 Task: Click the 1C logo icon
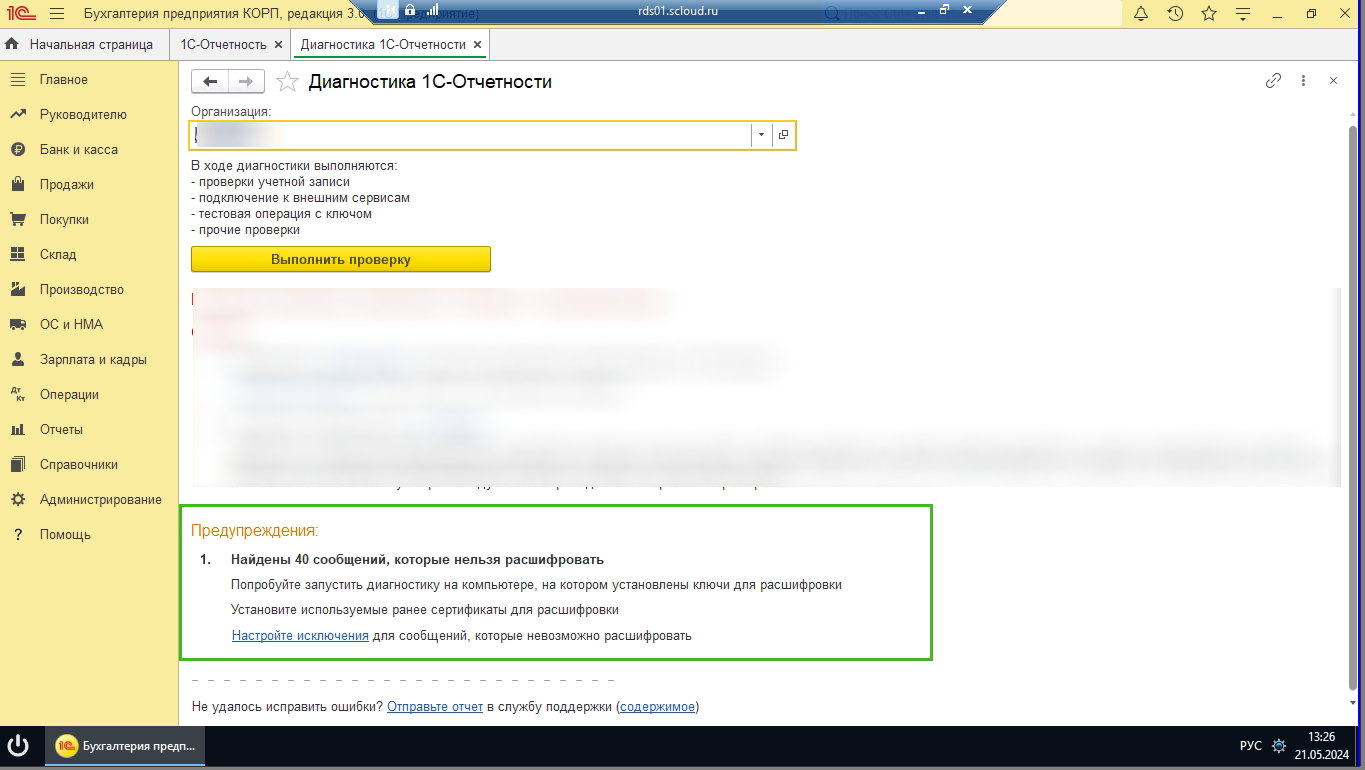[19, 14]
